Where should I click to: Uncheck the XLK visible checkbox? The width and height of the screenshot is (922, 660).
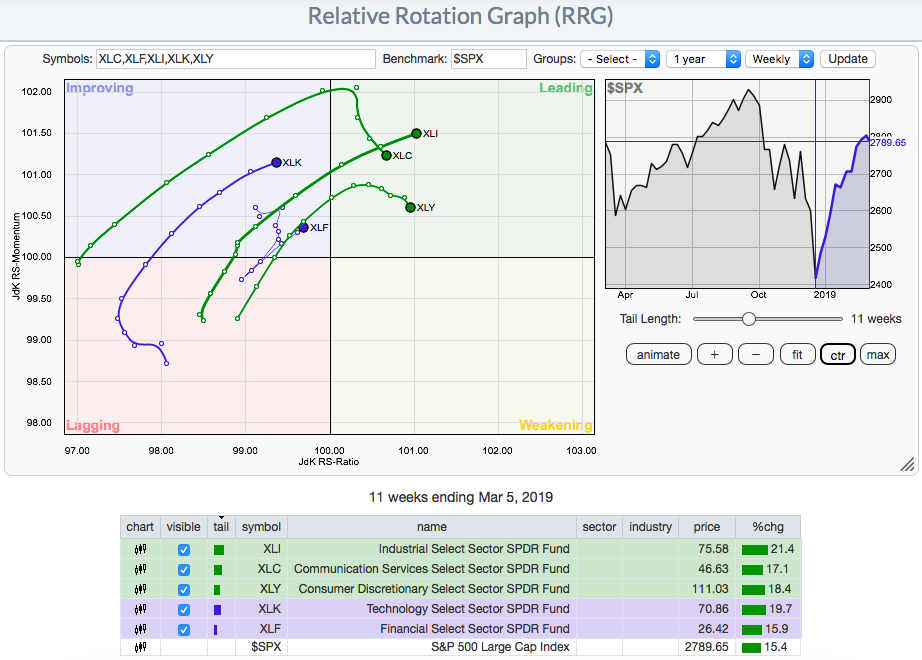[183, 609]
